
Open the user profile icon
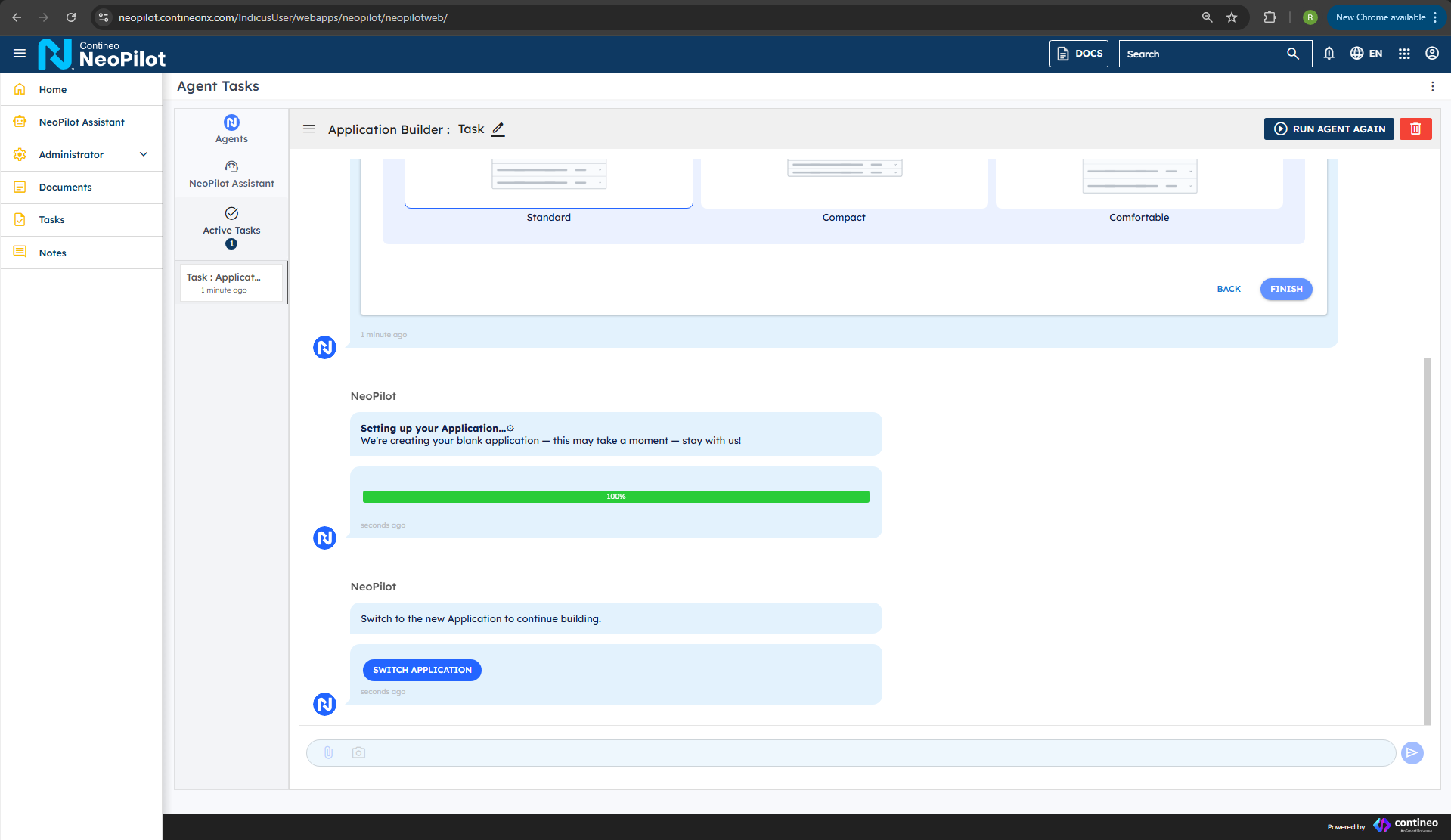click(x=1432, y=54)
